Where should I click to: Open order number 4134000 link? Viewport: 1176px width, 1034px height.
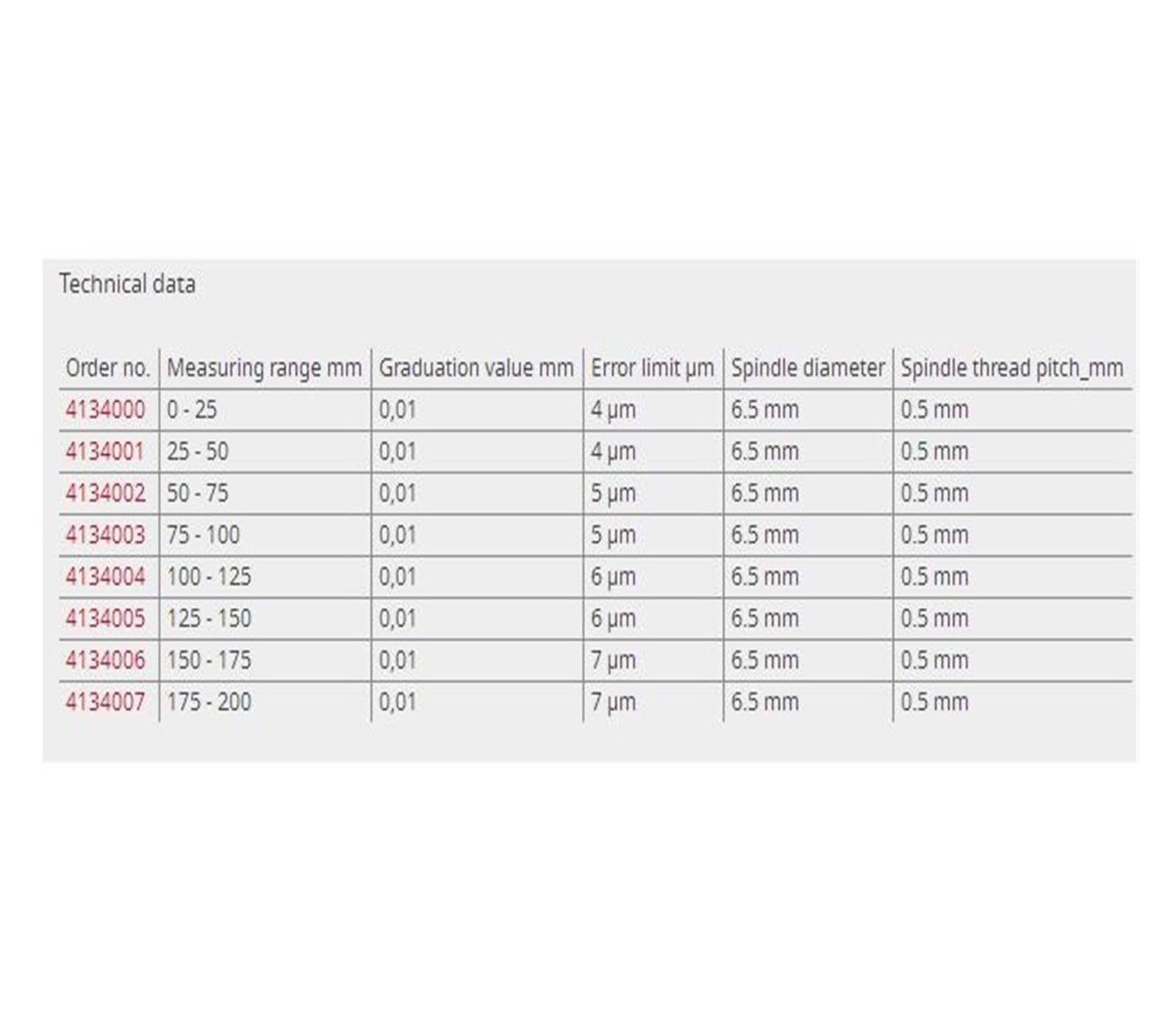click(105, 409)
